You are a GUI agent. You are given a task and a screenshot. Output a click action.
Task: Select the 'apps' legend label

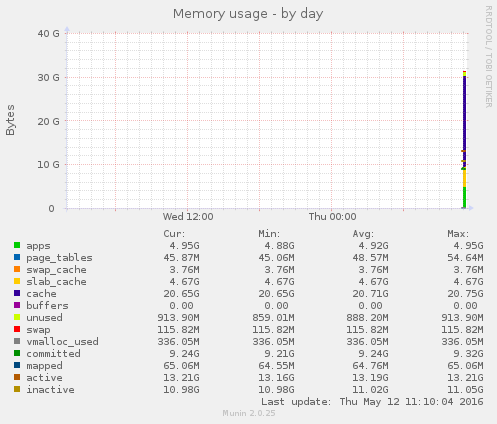pos(38,246)
